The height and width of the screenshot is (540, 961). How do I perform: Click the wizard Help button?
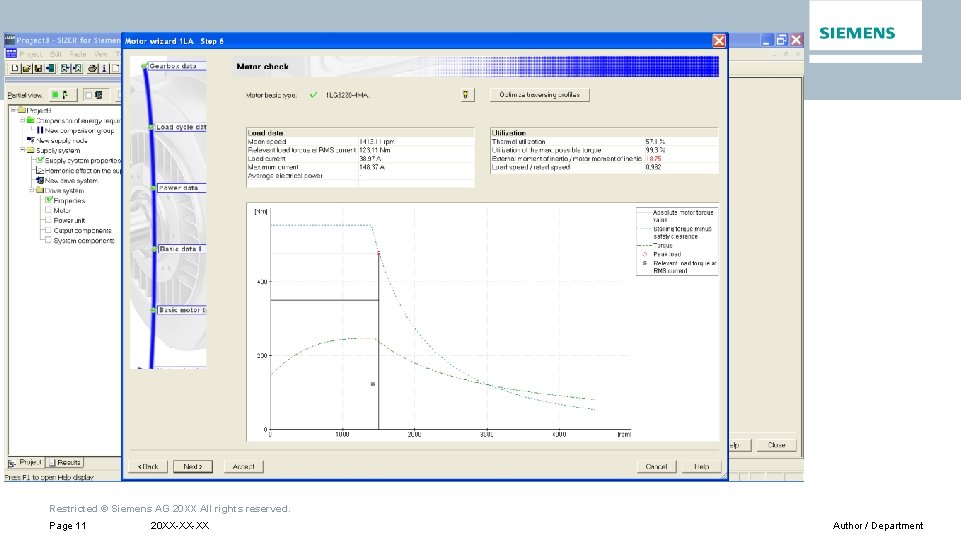[701, 466]
